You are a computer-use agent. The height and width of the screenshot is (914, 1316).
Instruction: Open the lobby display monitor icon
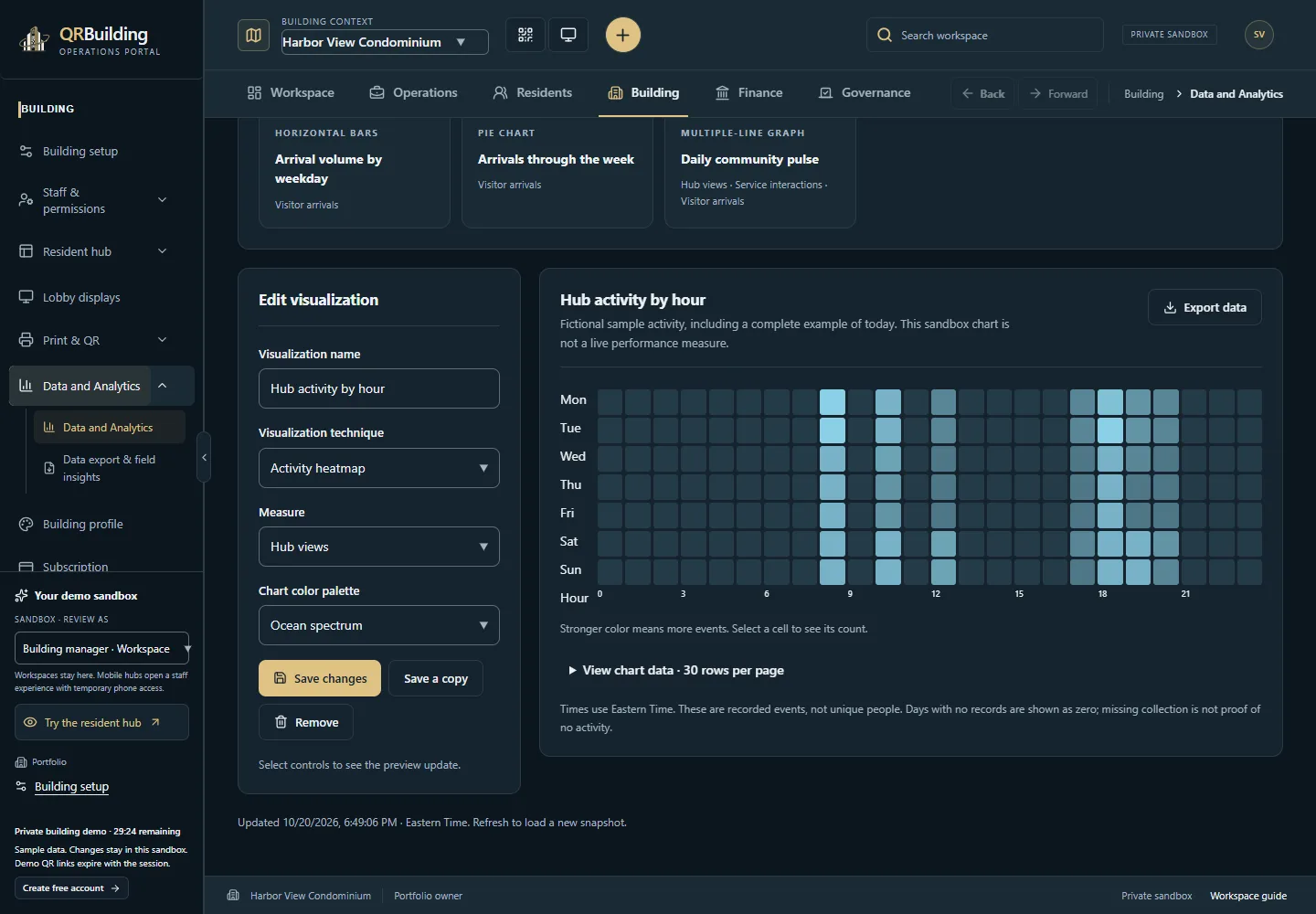point(568,35)
